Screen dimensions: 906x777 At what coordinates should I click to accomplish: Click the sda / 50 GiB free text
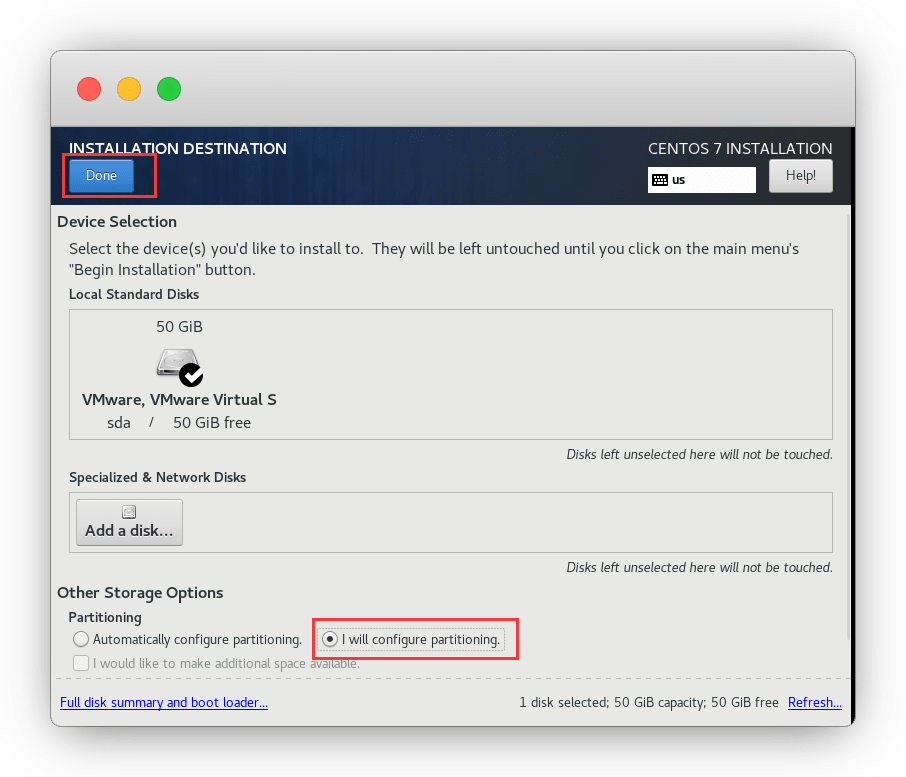click(x=179, y=423)
